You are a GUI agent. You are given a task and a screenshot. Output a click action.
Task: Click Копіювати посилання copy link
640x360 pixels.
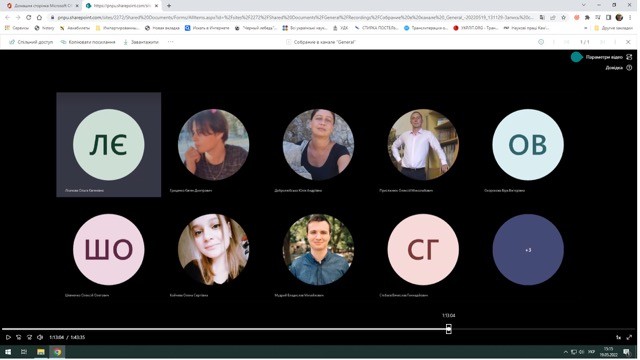(88, 42)
